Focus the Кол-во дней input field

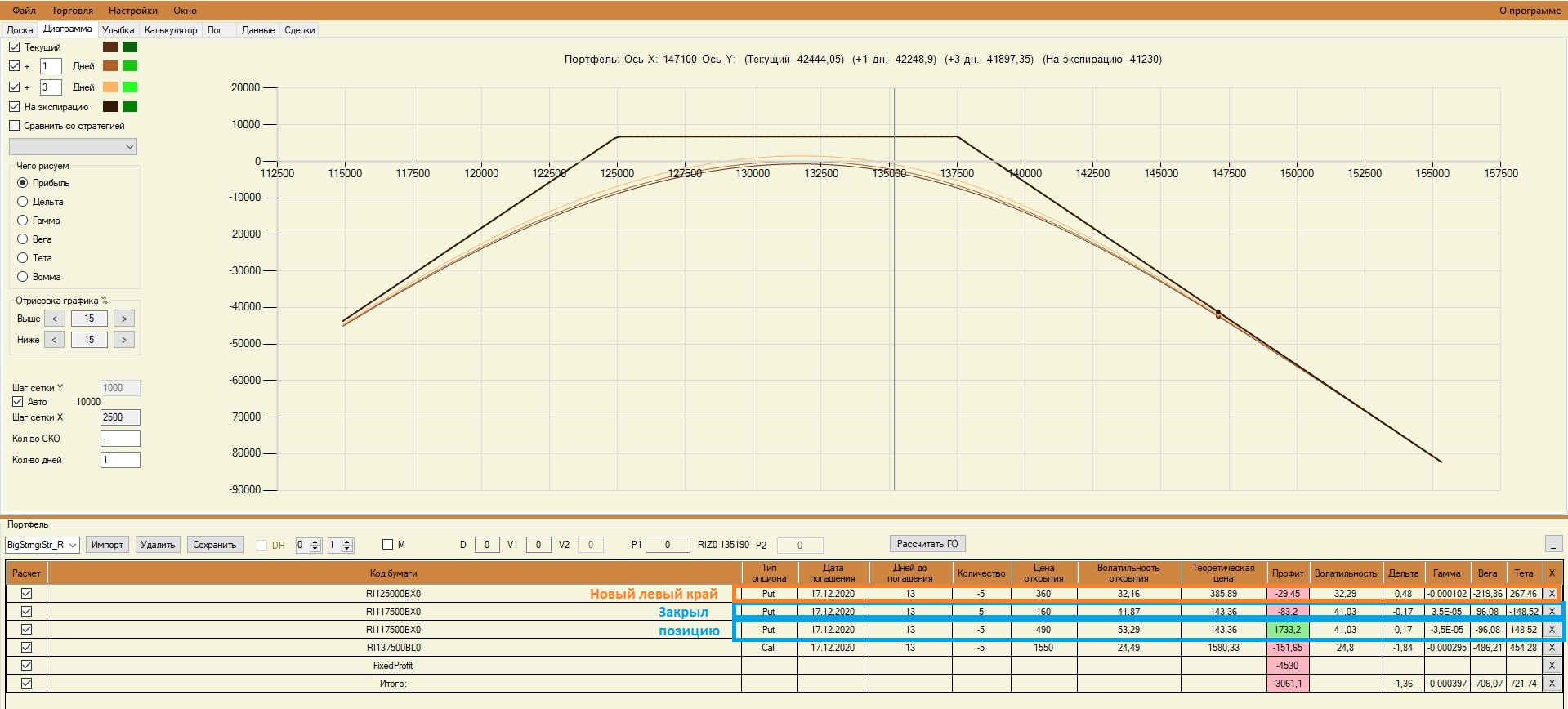click(120, 460)
